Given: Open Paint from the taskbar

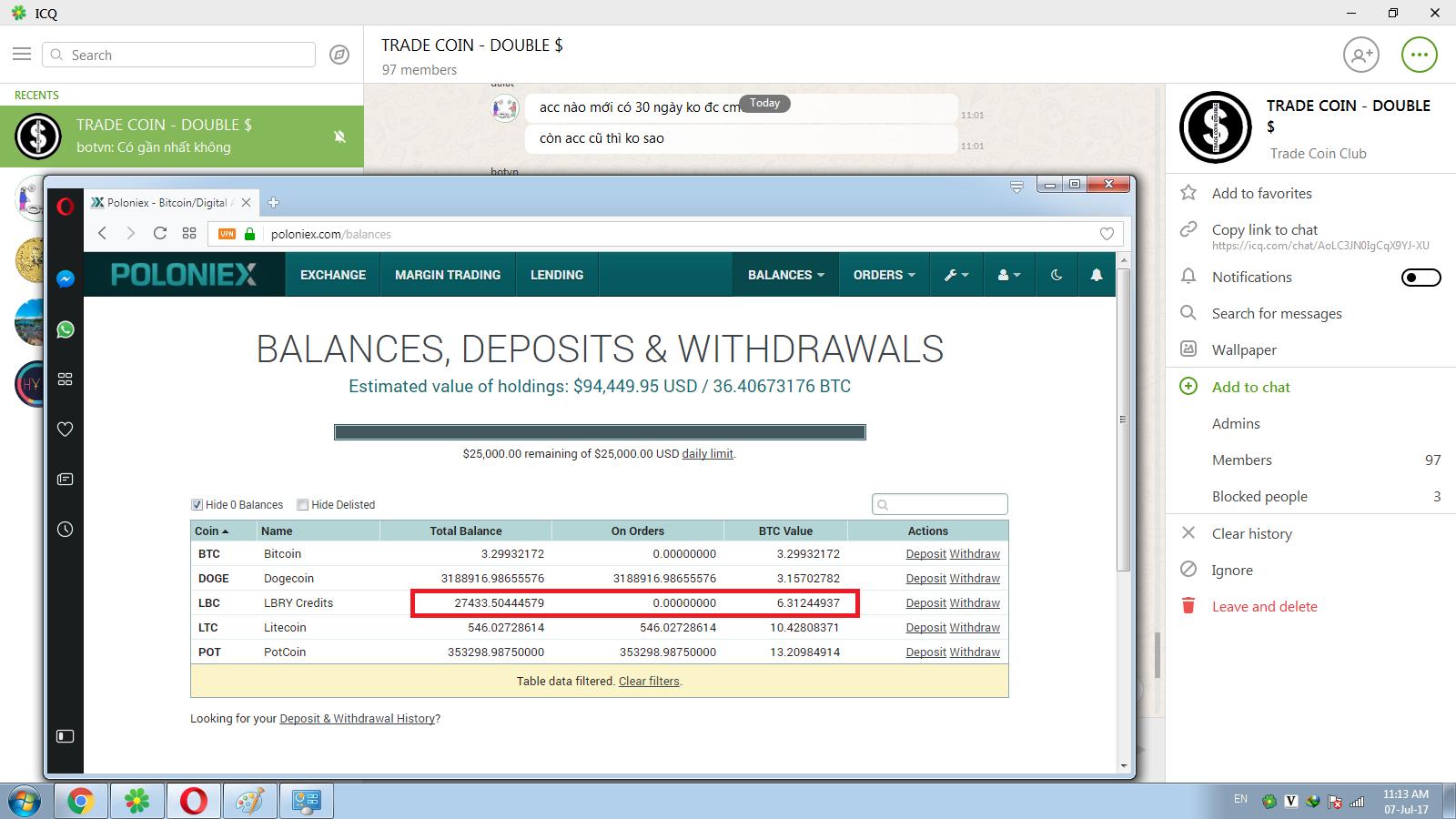Looking at the screenshot, I should tap(249, 801).
